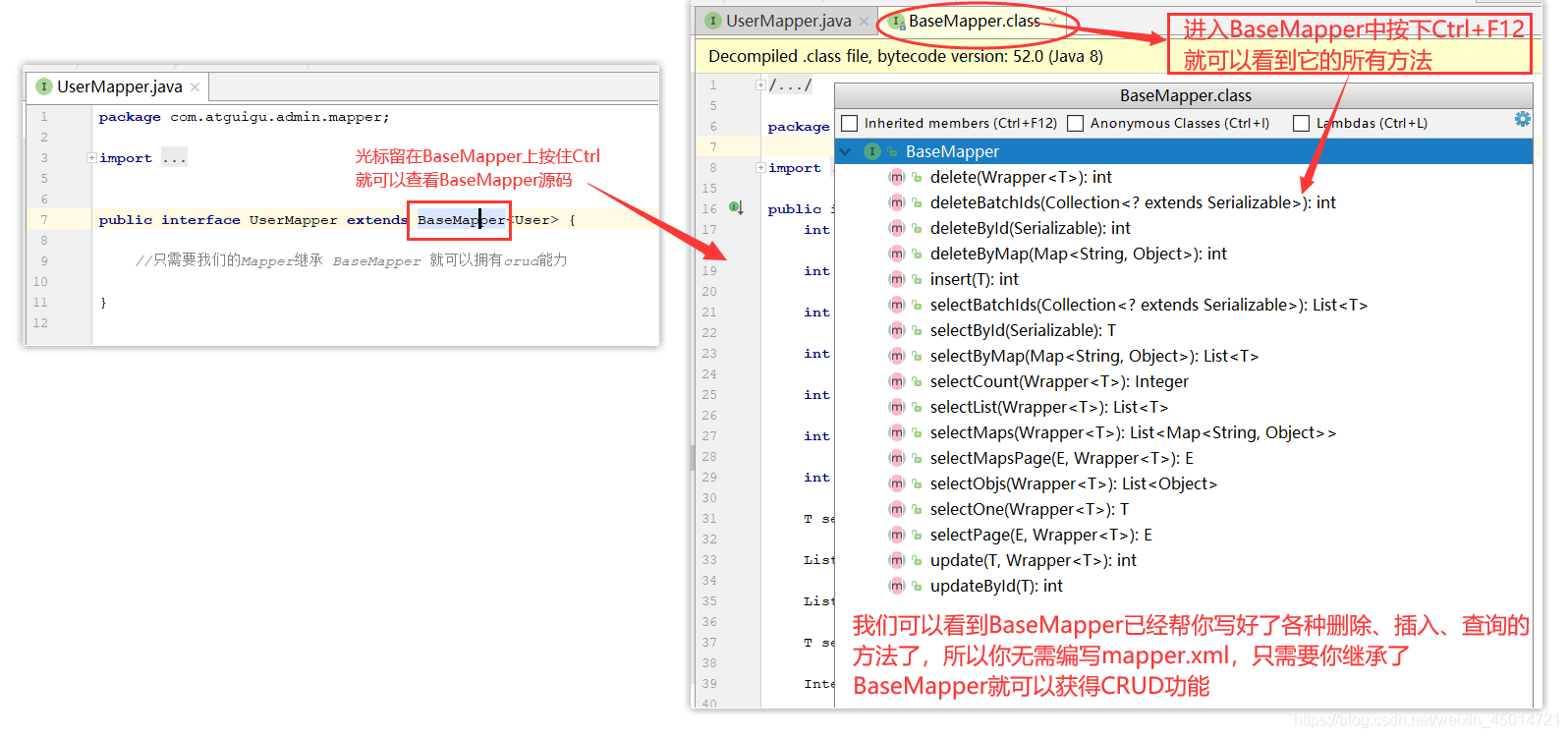The width and height of the screenshot is (1568, 738).
Task: Click method icon beside delete(Wrapper<T>)
Action: tap(896, 177)
